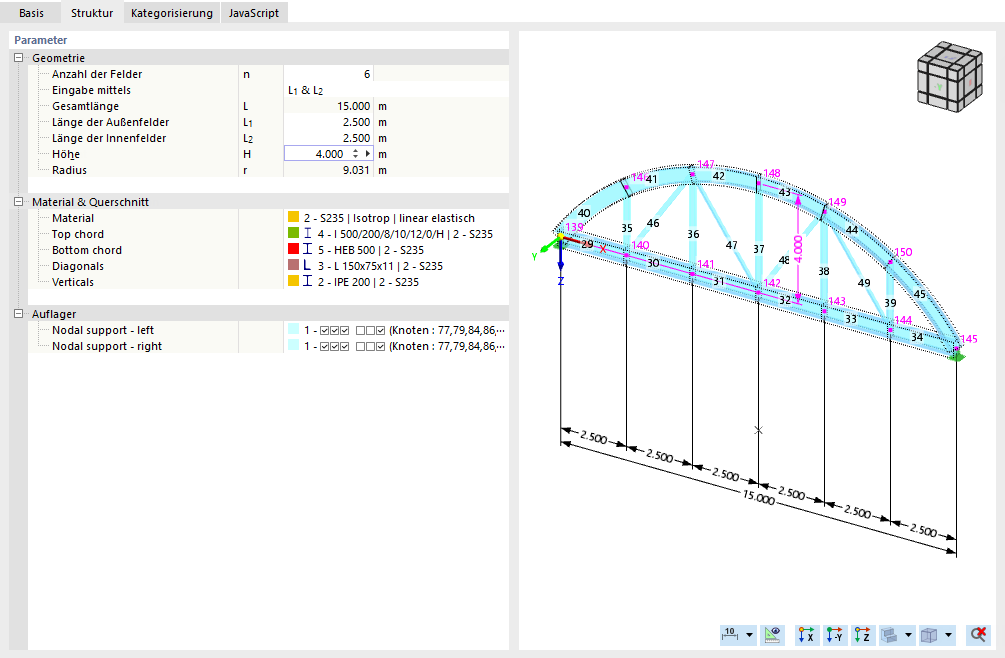Open the Kategorisierung tab
Screen dimensions: 1005x658
[171, 13]
